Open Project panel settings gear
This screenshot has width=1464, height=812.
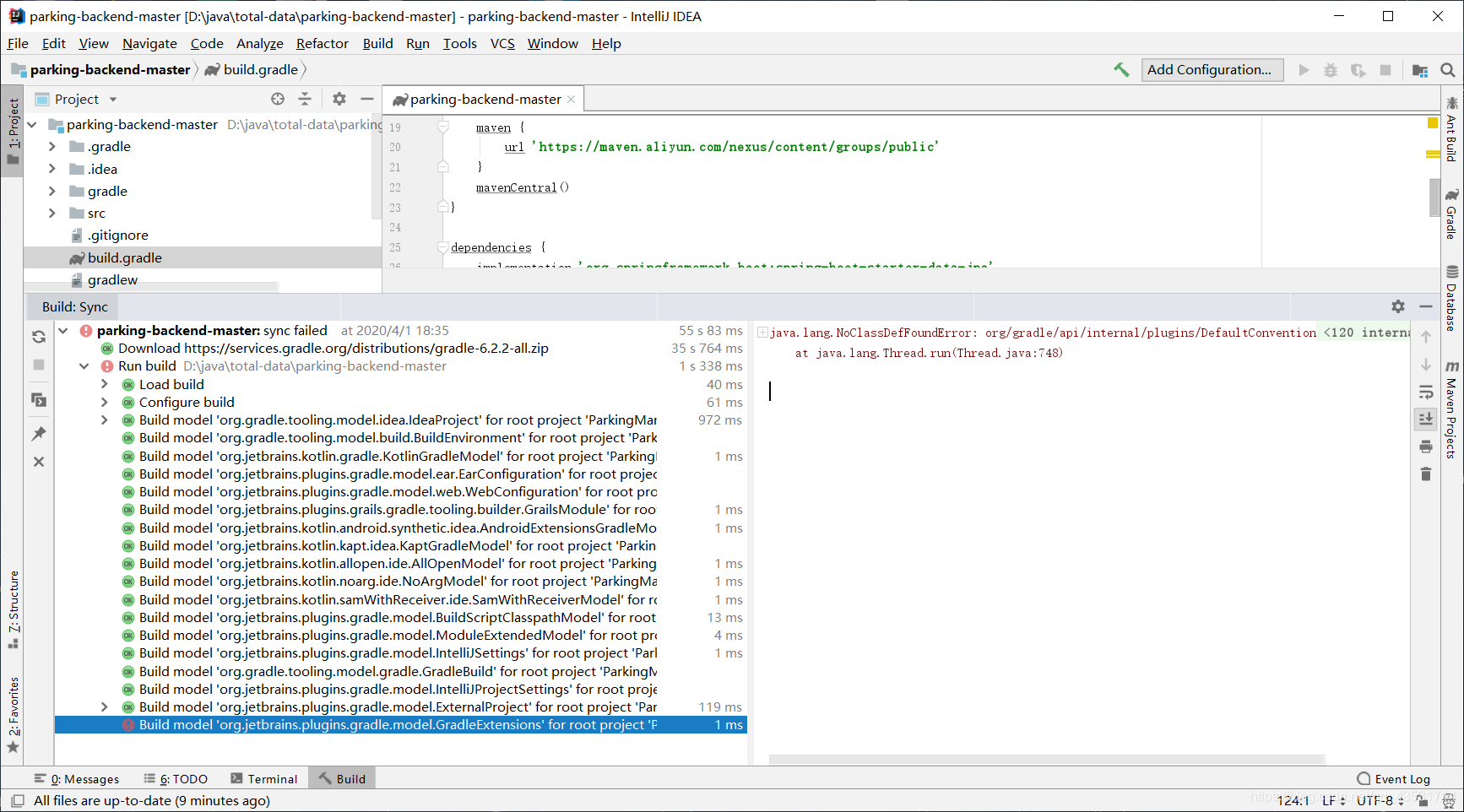tap(339, 99)
